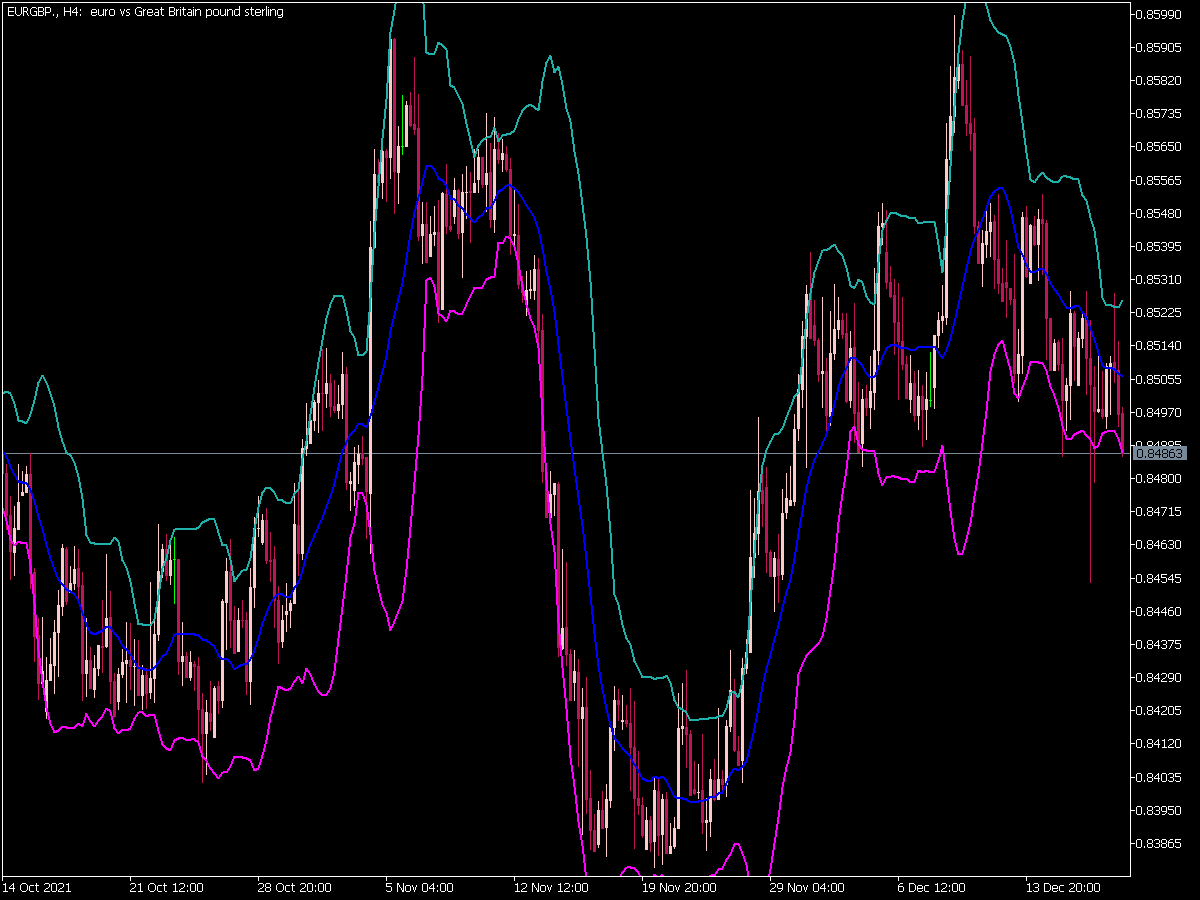
Task: Click price level 0.85055 on the scale
Action: pos(1160,379)
